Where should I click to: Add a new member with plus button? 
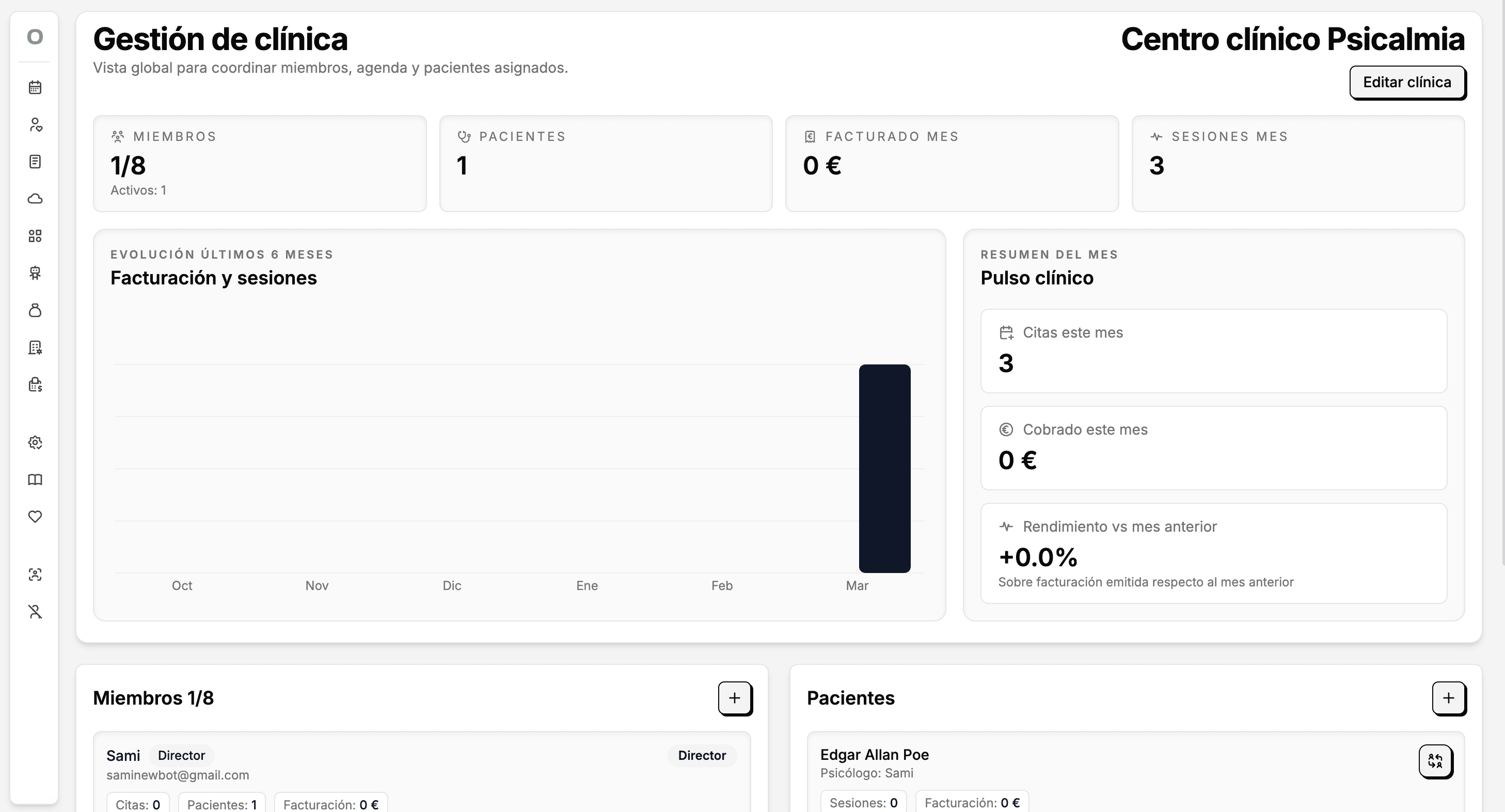pos(734,697)
